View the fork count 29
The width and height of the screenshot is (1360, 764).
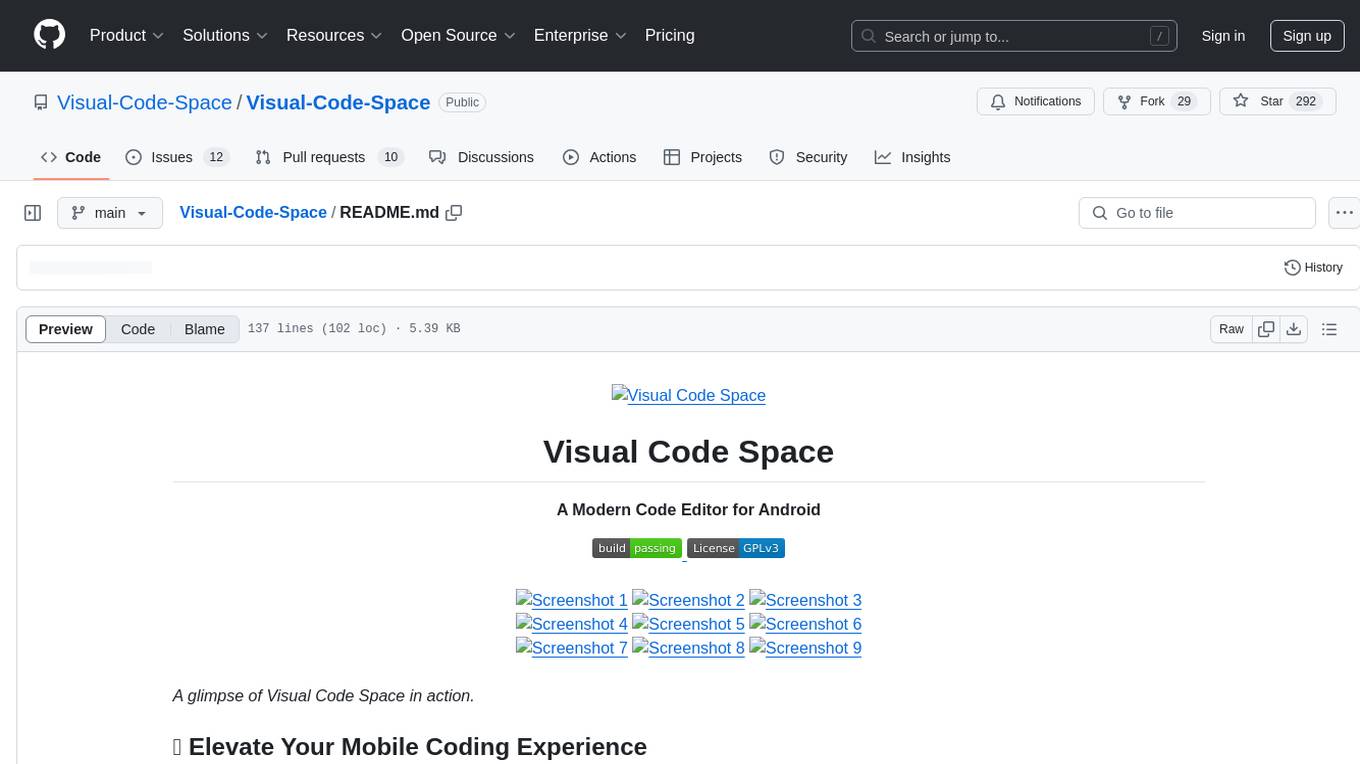pos(1184,101)
